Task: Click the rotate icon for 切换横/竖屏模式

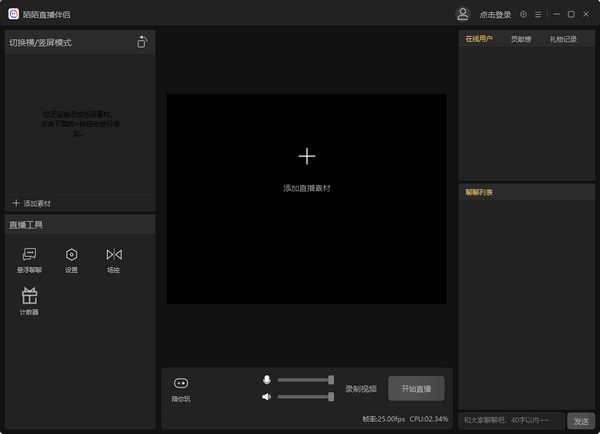Action: [x=142, y=42]
